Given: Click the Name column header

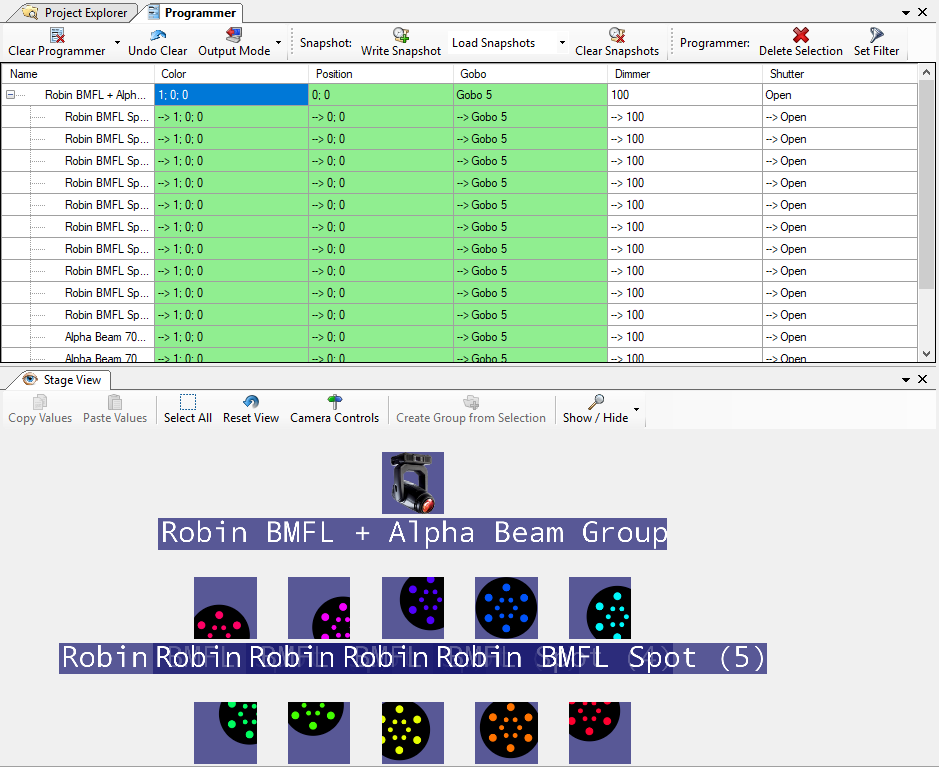Looking at the screenshot, I should [78, 74].
